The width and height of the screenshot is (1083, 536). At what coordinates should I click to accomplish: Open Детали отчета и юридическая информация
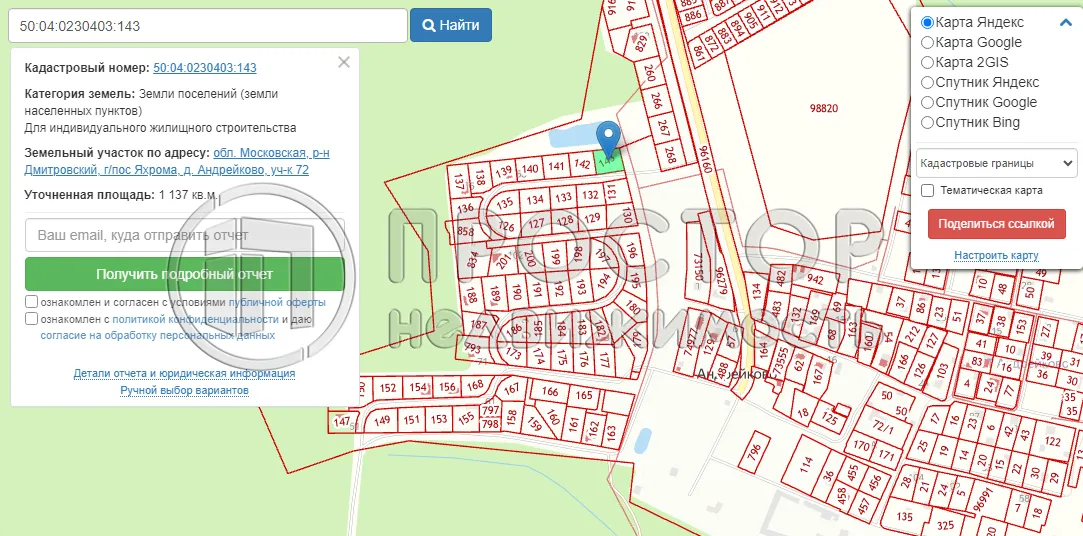184,373
